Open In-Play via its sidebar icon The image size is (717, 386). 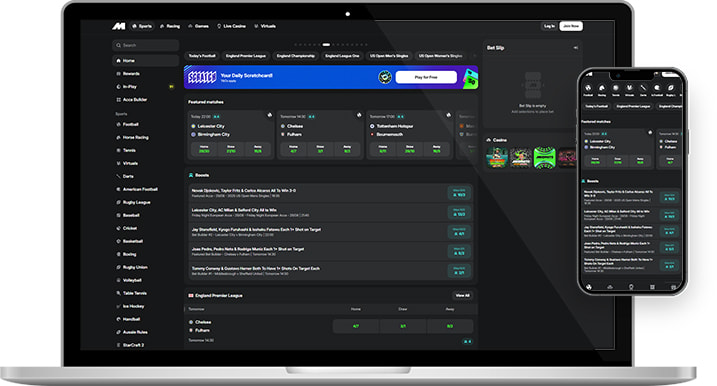[118, 86]
